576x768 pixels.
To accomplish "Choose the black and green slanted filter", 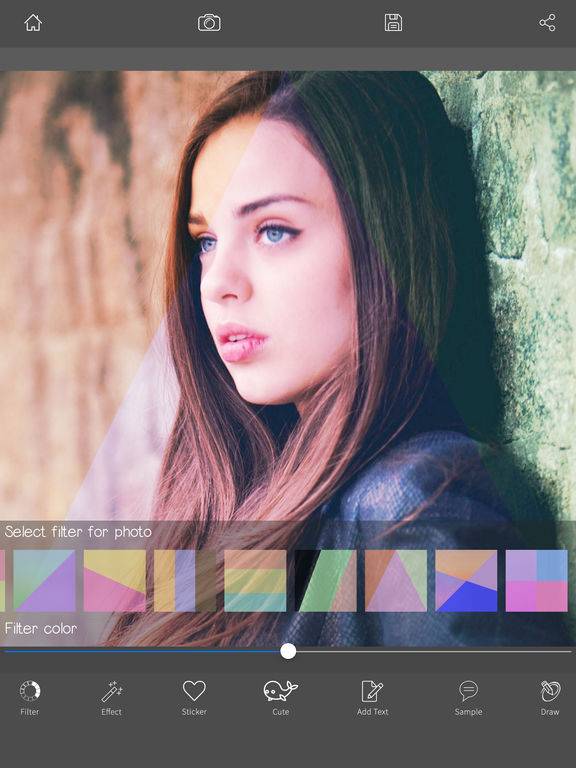I will tap(326, 580).
